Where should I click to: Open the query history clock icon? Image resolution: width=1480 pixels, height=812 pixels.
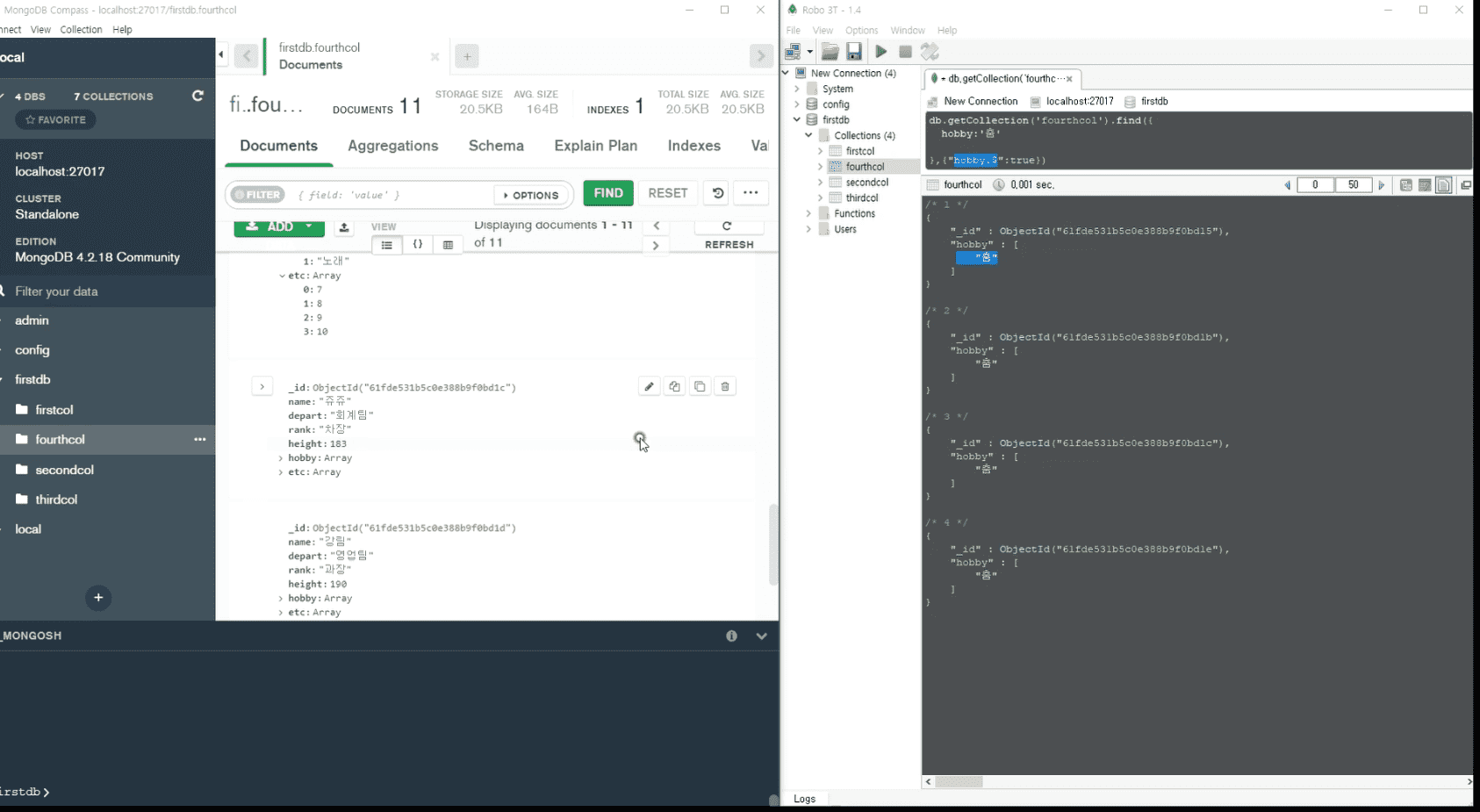click(717, 193)
